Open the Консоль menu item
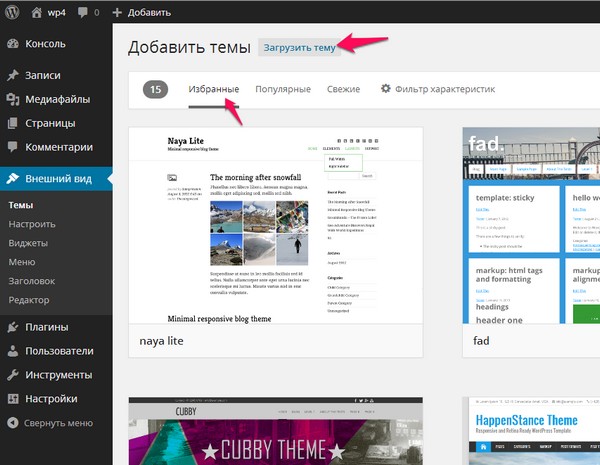Image resolution: width=600 pixels, height=465 pixels. coord(56,44)
